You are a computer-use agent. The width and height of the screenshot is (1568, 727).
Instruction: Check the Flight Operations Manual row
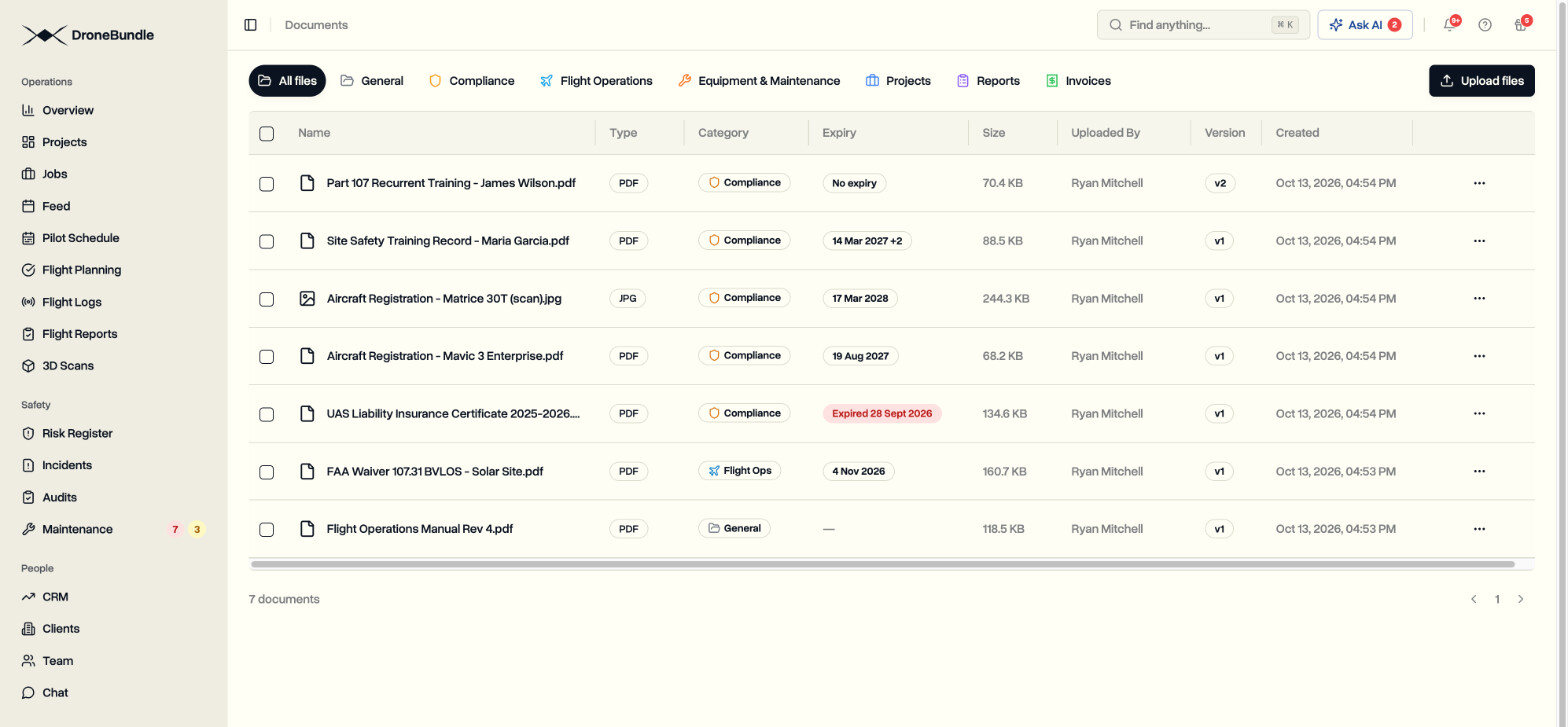point(267,529)
